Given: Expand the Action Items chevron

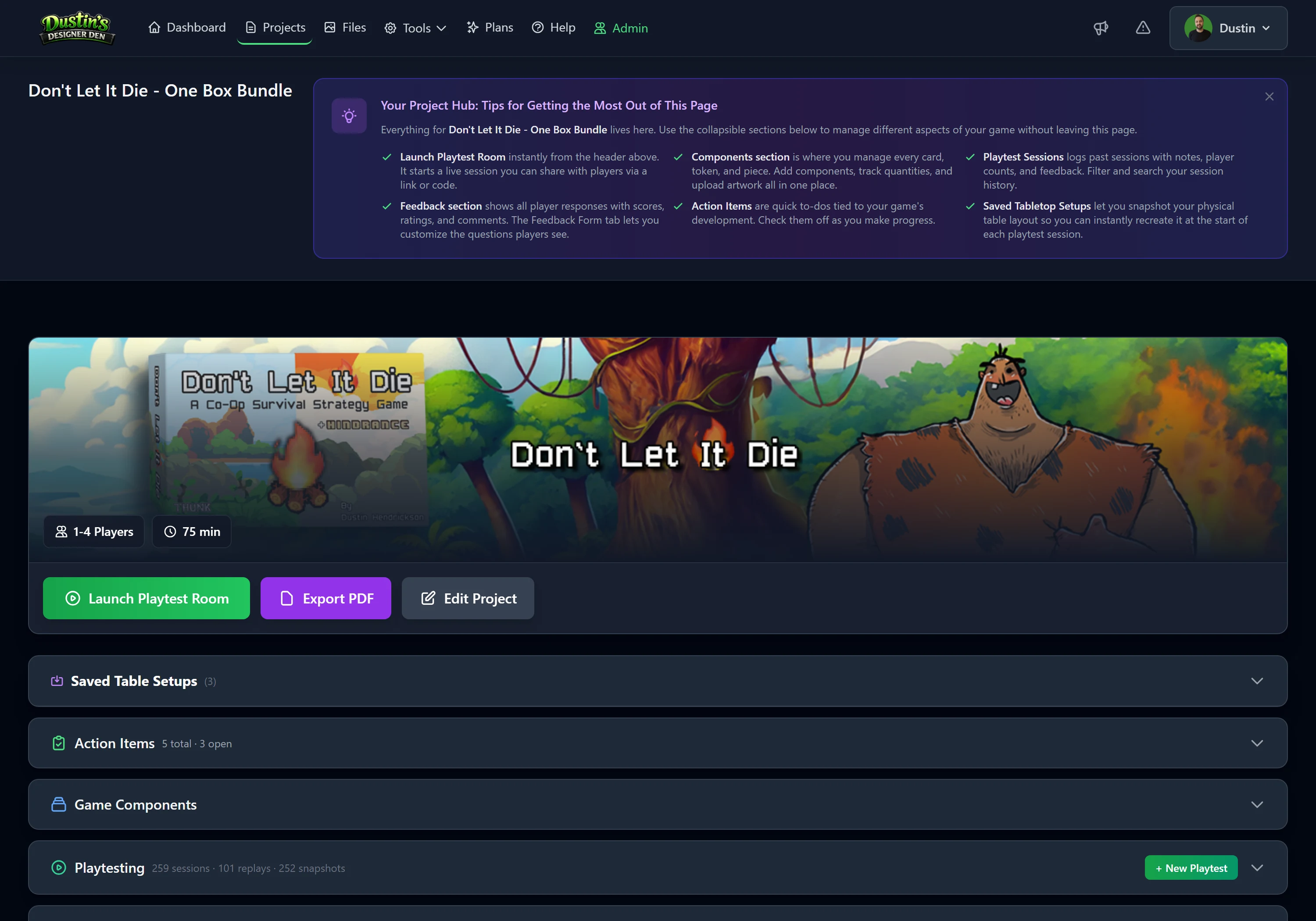Looking at the screenshot, I should pos(1257,743).
